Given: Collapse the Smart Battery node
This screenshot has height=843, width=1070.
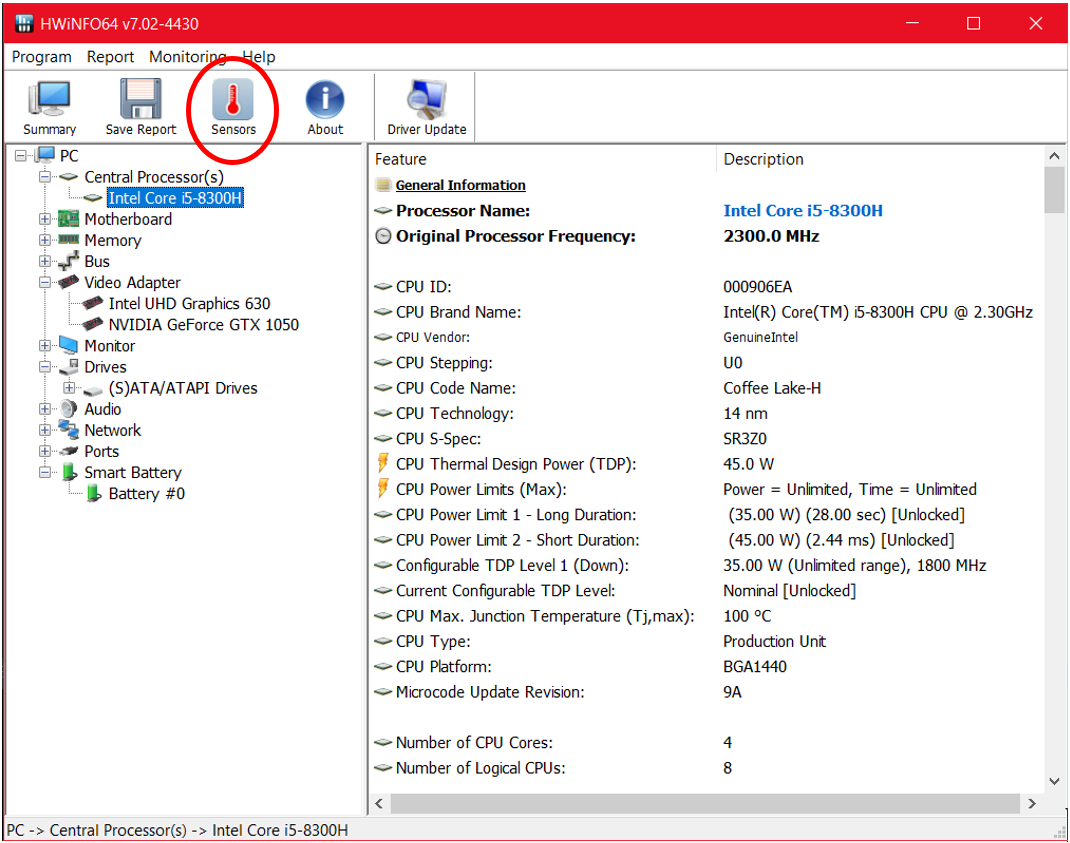Looking at the screenshot, I should 45,473.
